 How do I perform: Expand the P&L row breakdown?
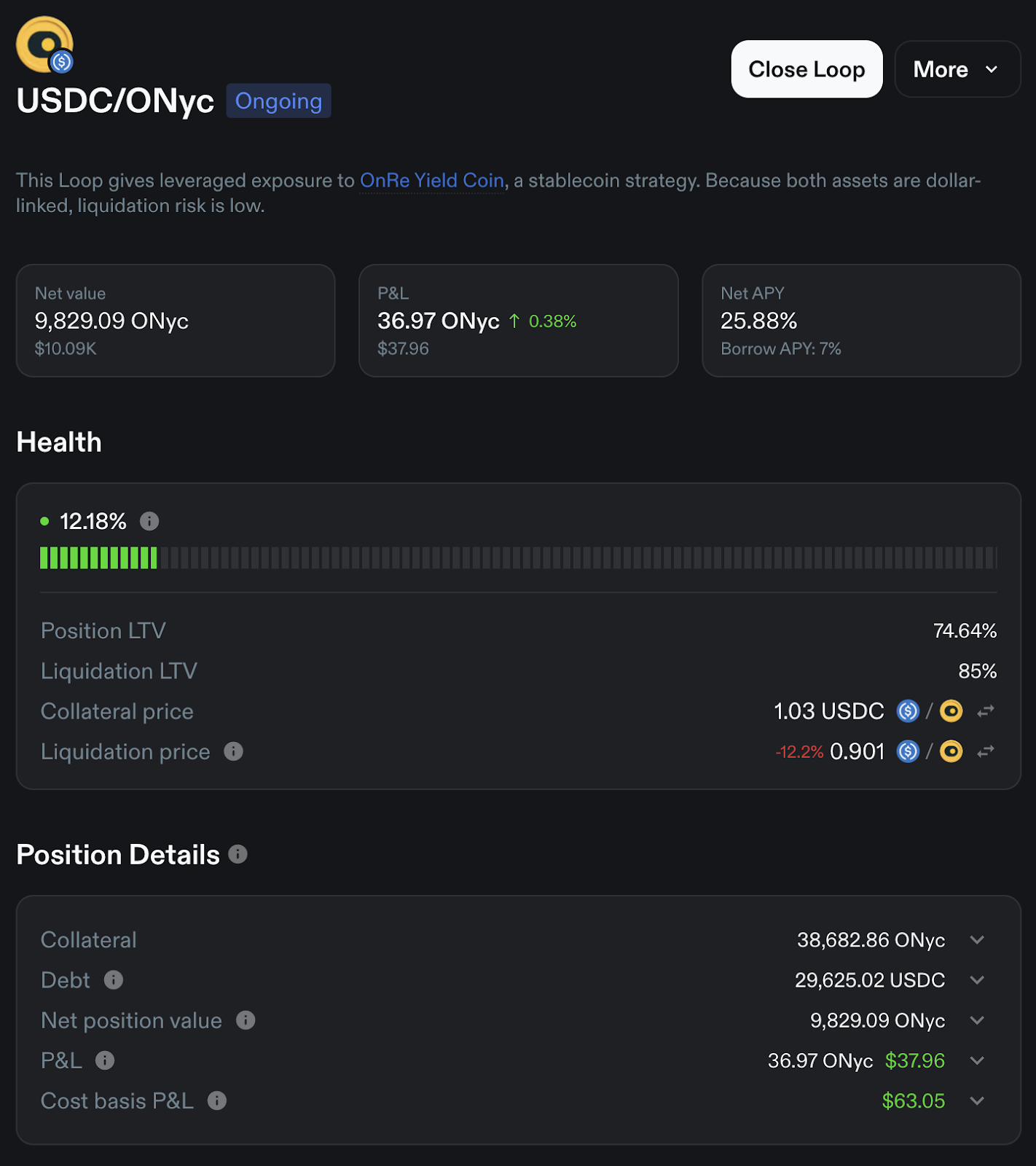click(977, 1060)
